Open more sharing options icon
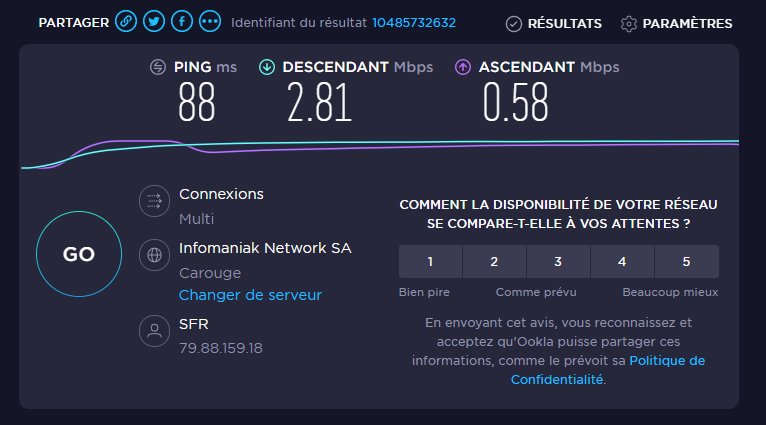 (x=210, y=22)
